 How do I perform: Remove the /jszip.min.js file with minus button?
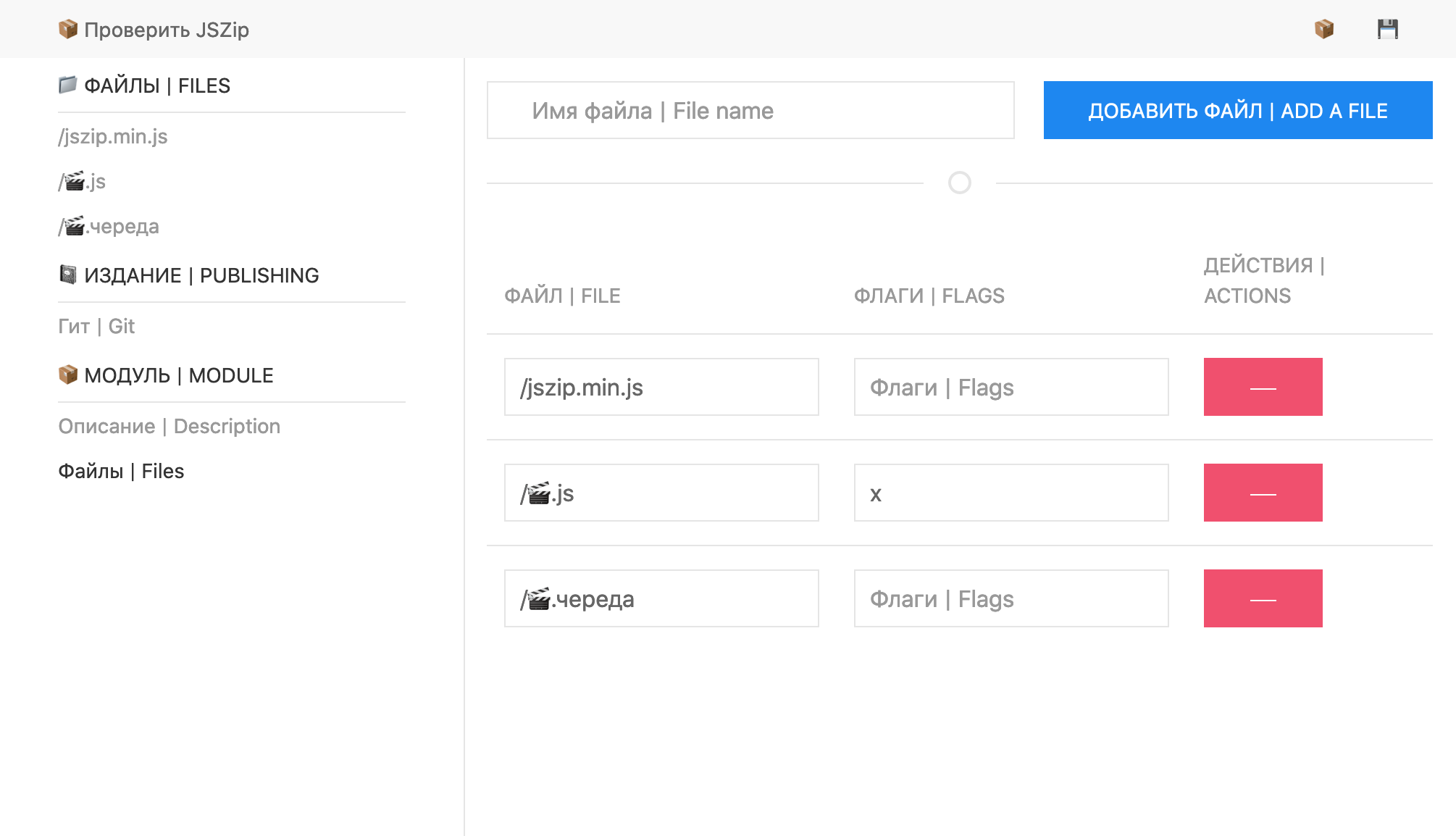point(1263,387)
